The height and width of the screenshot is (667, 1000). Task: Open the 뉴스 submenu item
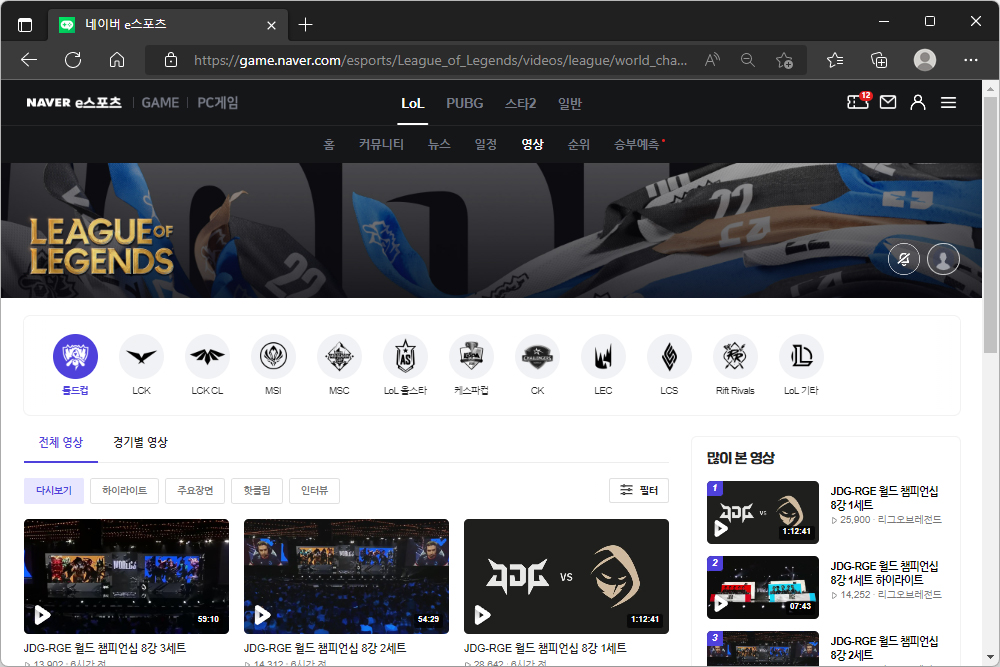(439, 144)
